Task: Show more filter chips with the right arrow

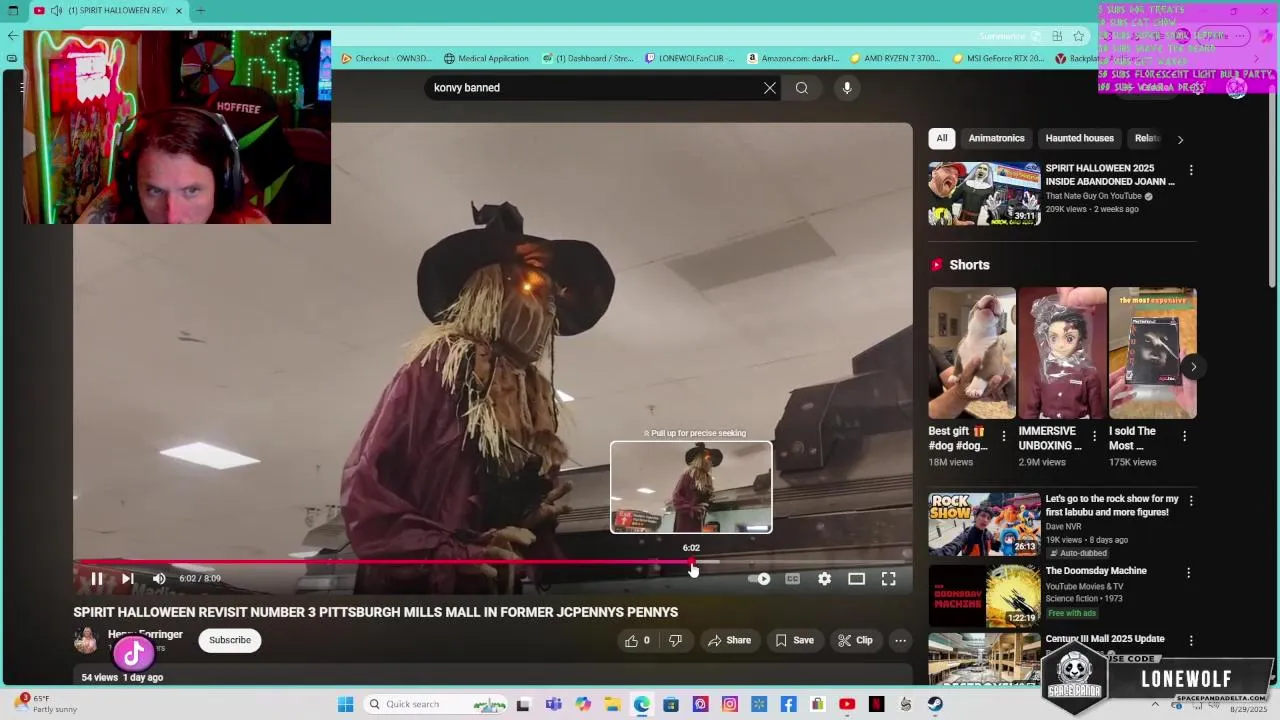Action: pos(1180,139)
